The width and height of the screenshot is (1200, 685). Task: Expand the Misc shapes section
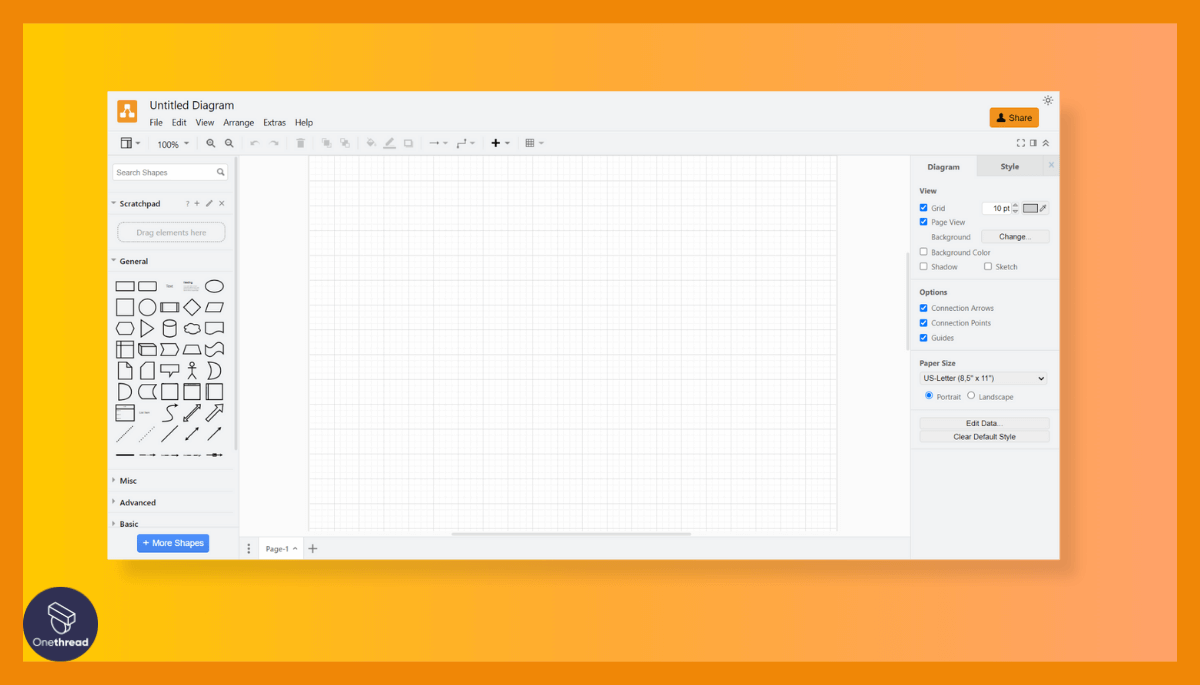pos(127,480)
